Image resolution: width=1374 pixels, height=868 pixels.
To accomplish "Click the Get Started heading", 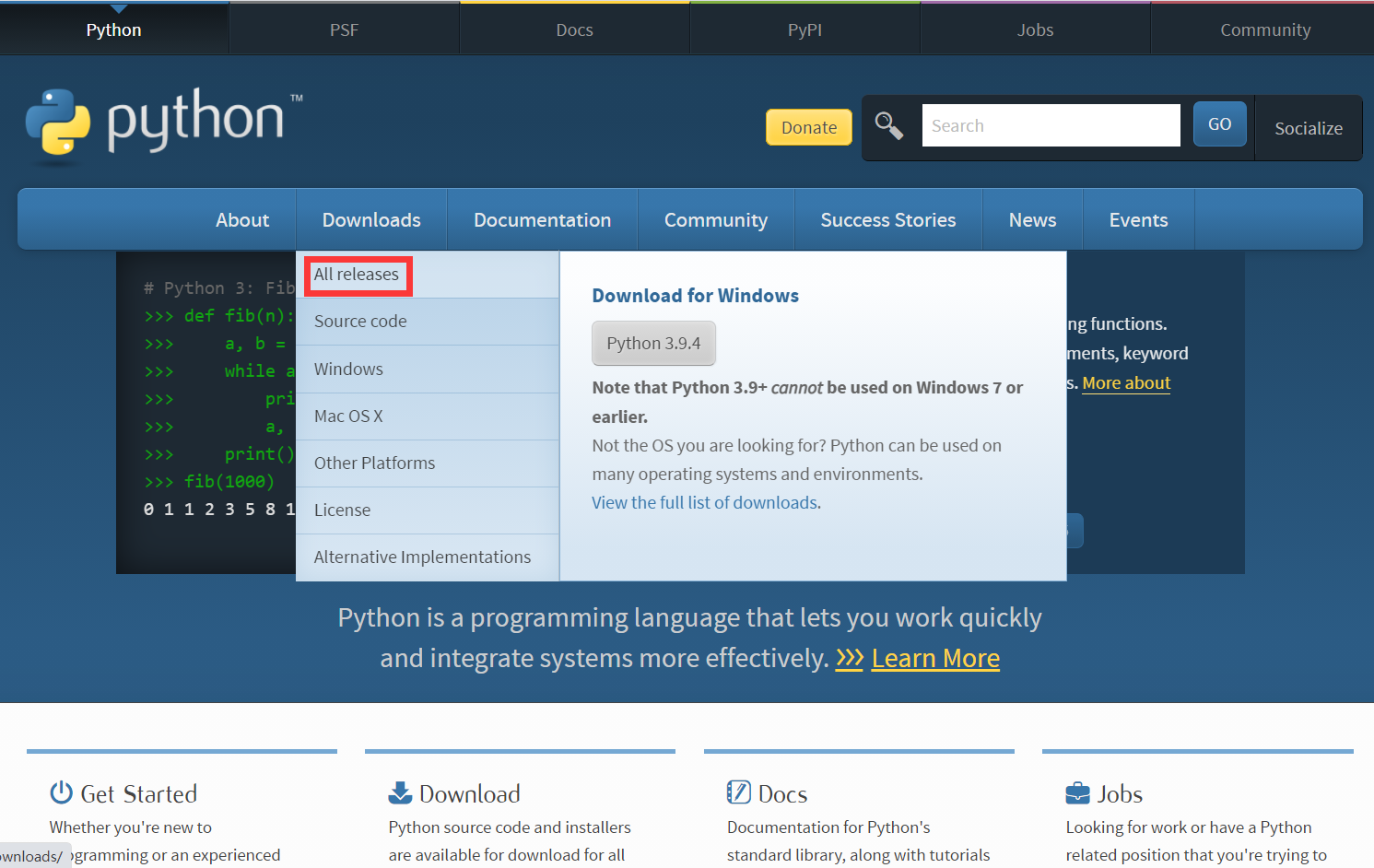I will 139,793.
